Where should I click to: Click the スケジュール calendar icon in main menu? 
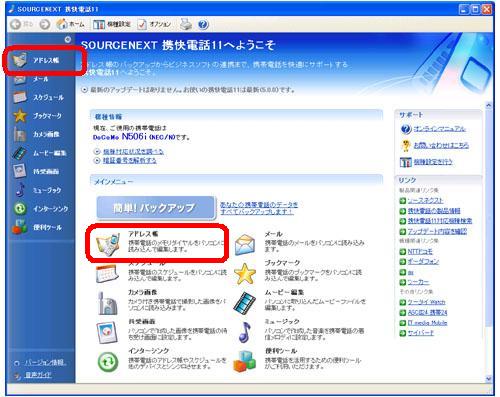point(107,273)
